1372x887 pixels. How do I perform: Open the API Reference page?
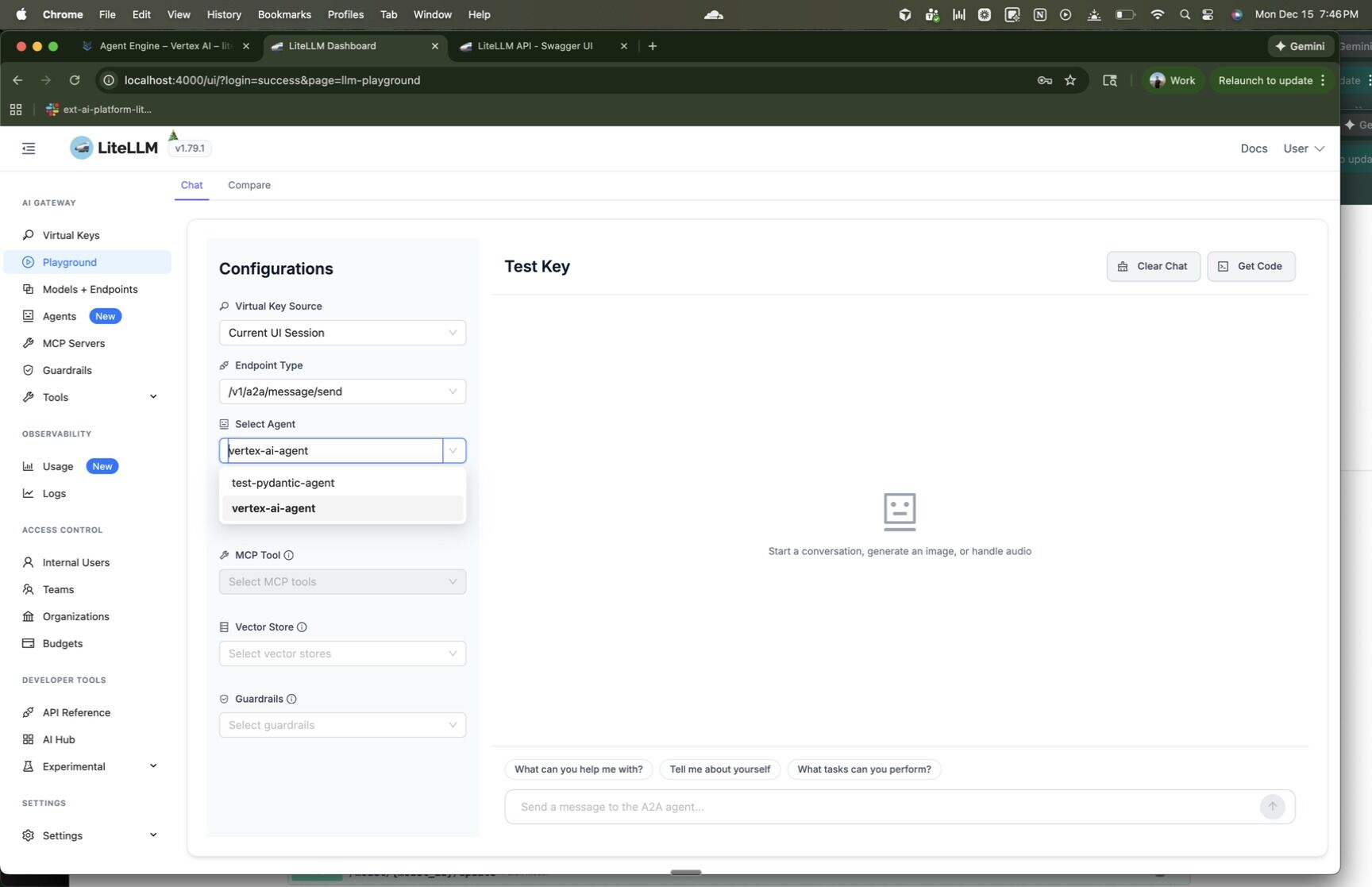tap(76, 712)
